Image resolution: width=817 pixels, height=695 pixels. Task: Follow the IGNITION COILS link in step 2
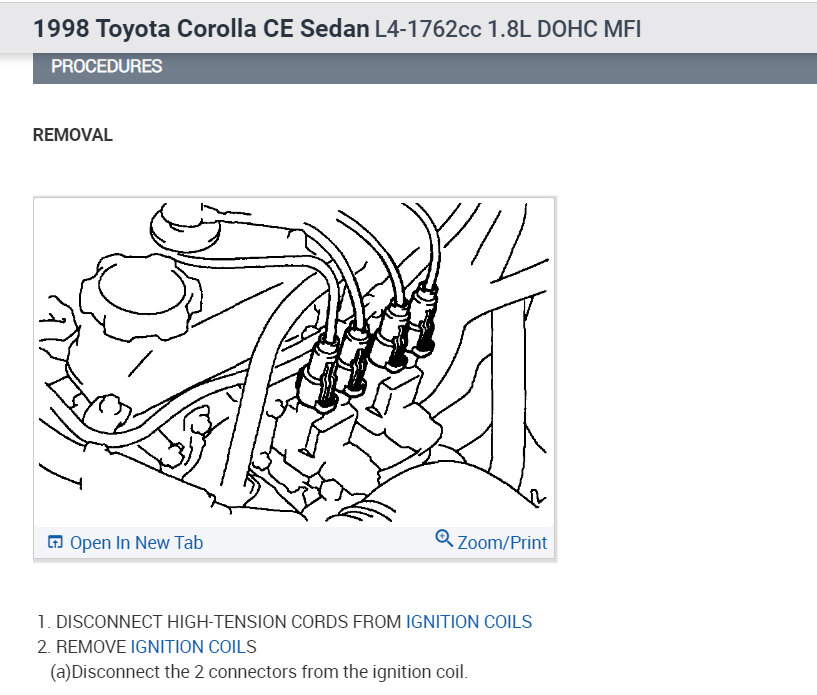(193, 647)
